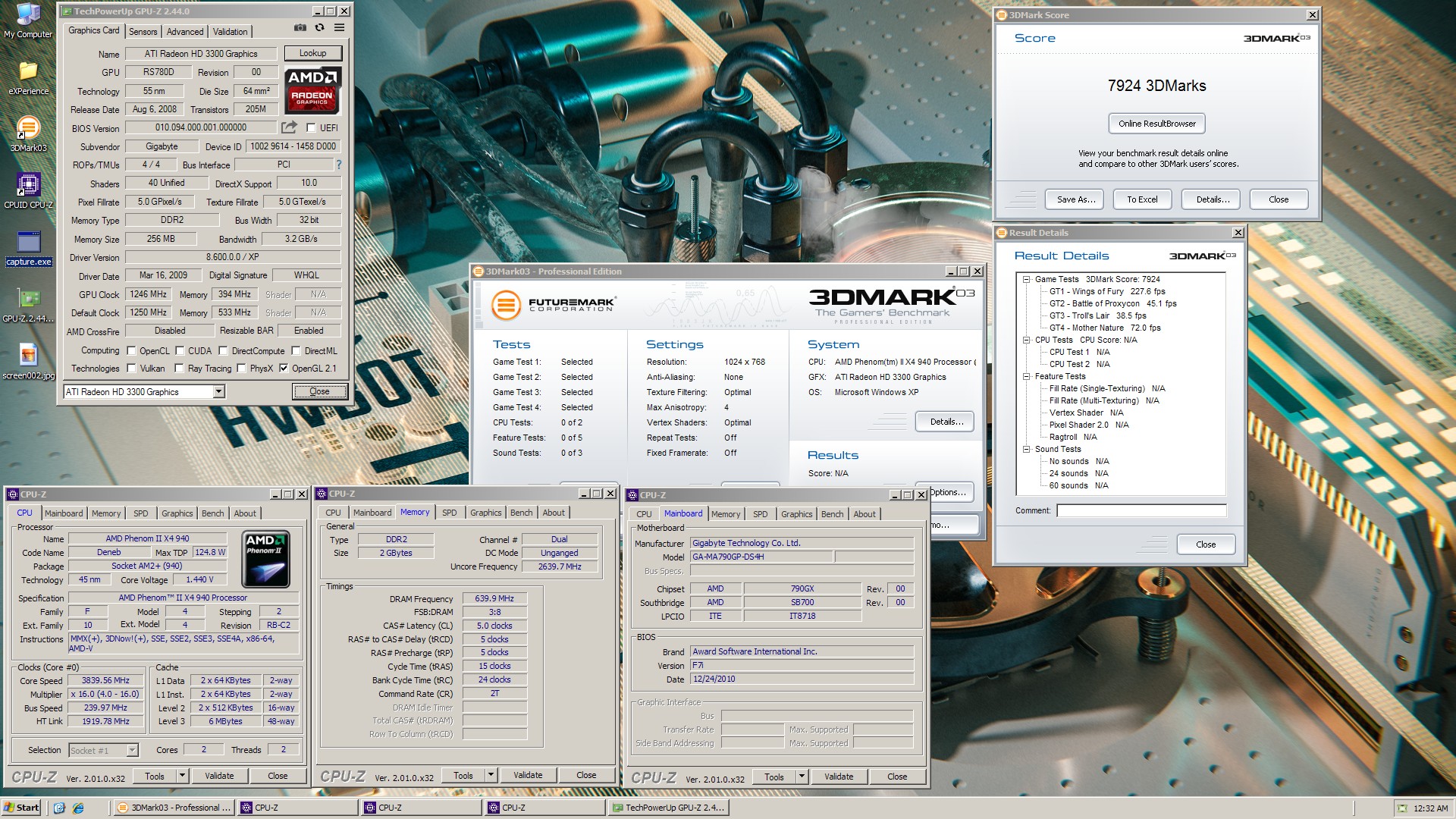Screen dimensions: 1456x819
Task: Toggle the DirectCompute checkbox
Action: coord(223,351)
